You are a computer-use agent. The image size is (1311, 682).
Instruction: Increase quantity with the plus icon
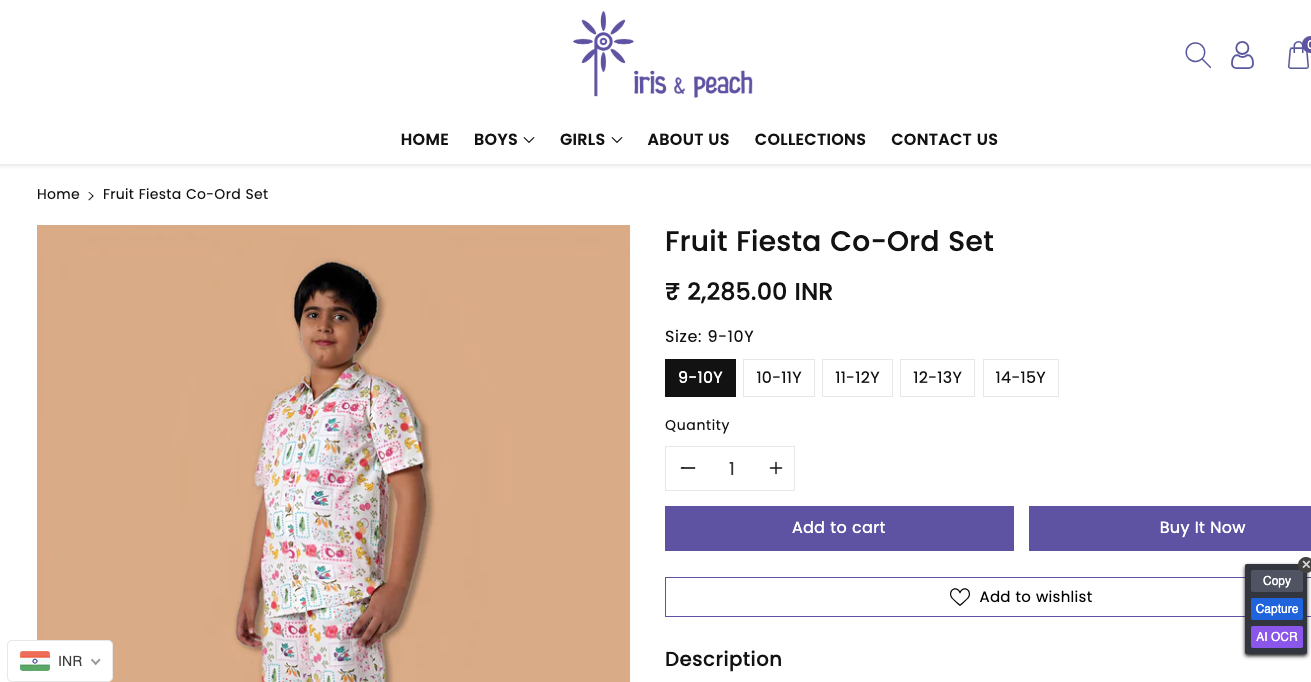(x=775, y=468)
